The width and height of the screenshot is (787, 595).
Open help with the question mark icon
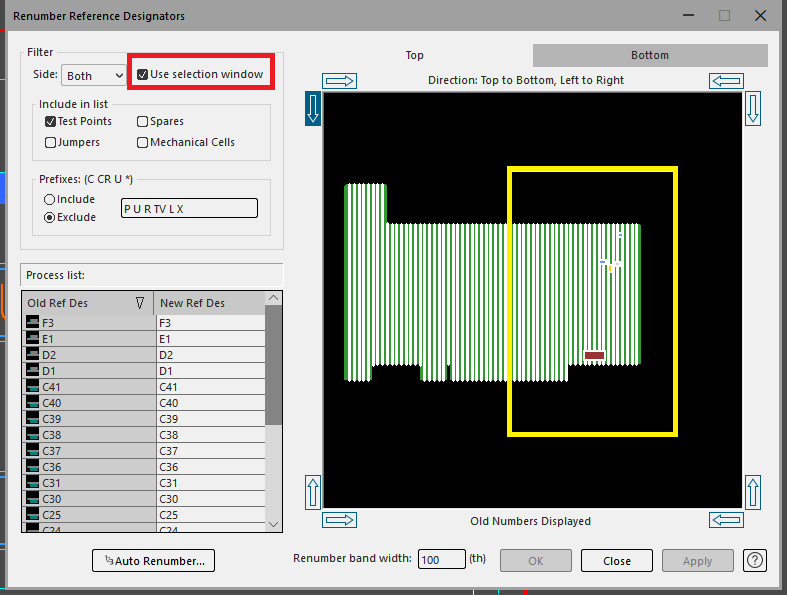(x=755, y=561)
